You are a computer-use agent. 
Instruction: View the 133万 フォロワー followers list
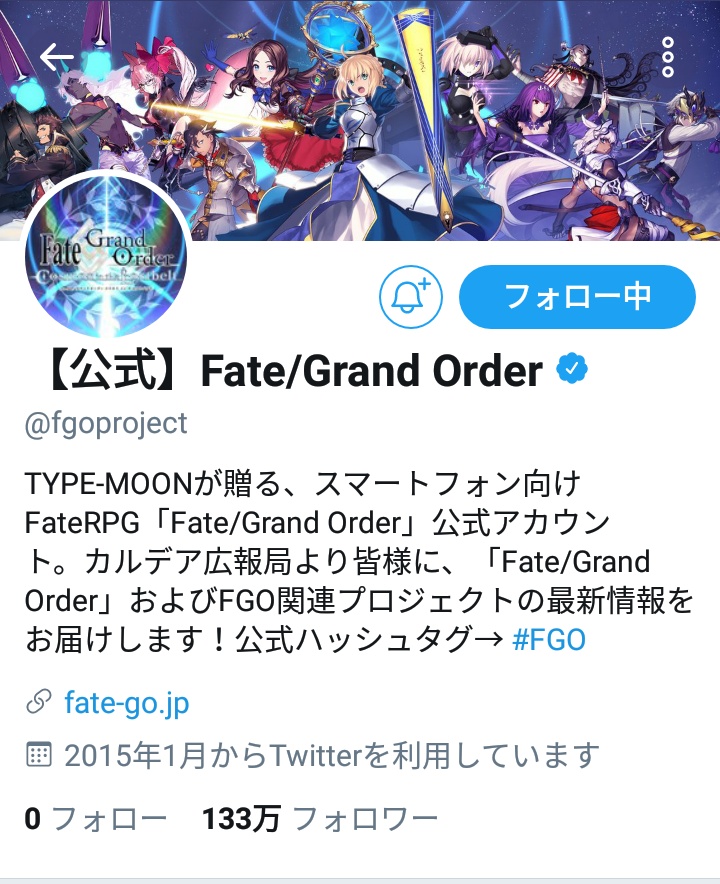(320, 819)
